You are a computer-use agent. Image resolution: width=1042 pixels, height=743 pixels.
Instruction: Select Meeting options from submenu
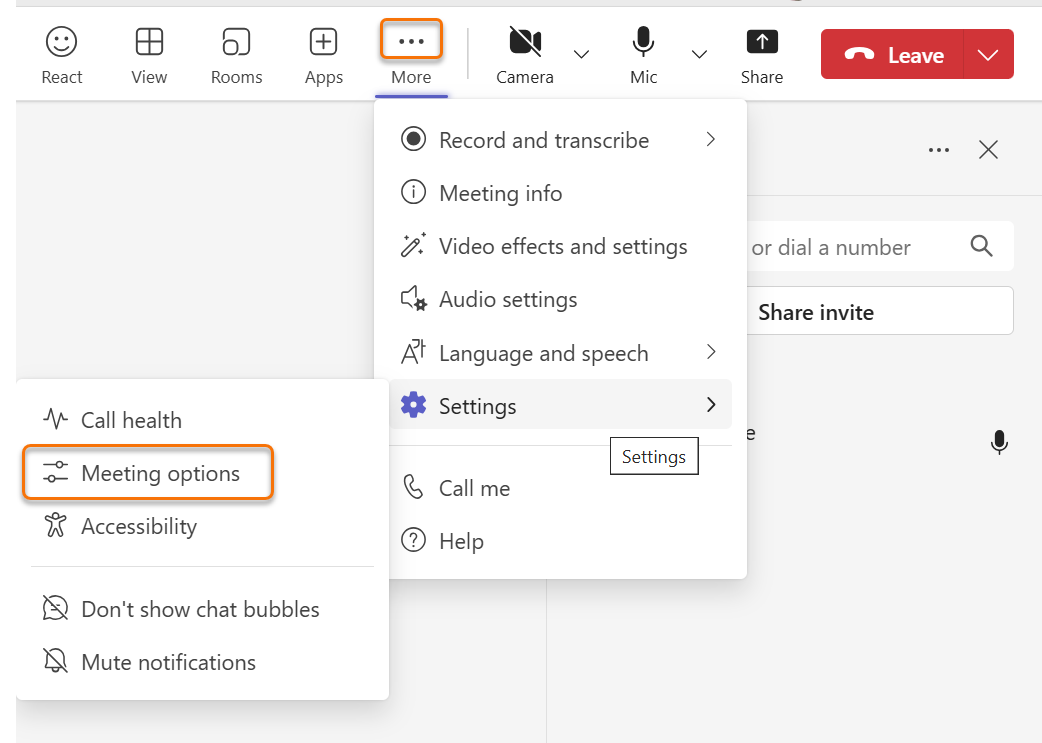click(x=160, y=473)
